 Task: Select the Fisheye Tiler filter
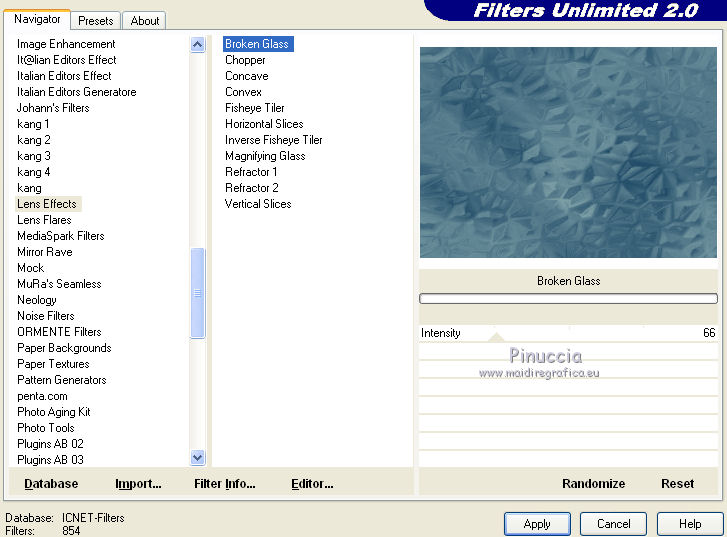point(255,108)
